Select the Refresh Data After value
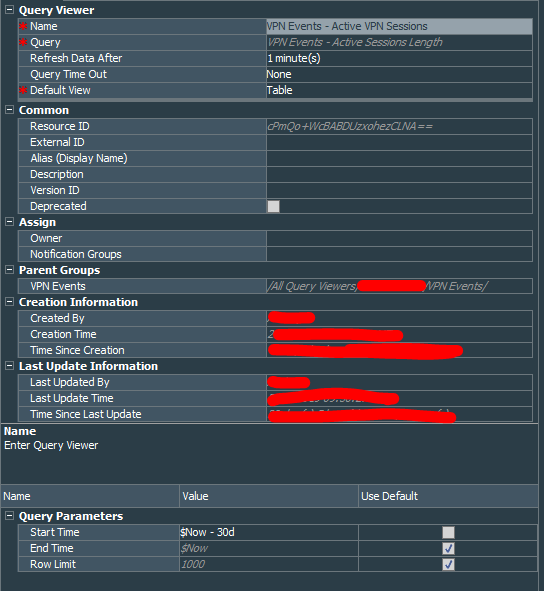The image size is (544, 591). [x=399, y=58]
